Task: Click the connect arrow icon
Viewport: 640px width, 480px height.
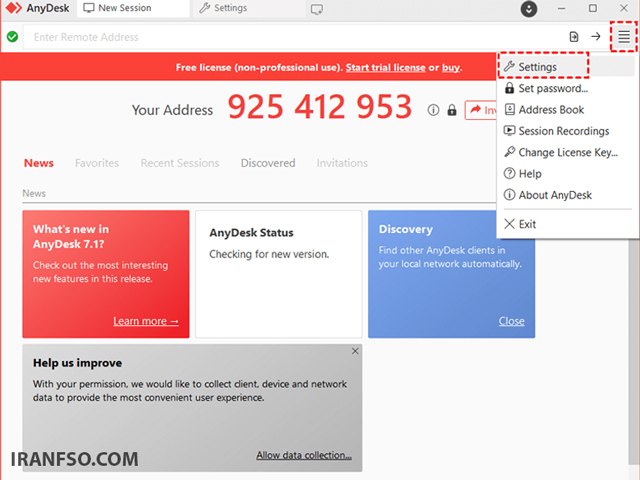Action: tap(596, 37)
